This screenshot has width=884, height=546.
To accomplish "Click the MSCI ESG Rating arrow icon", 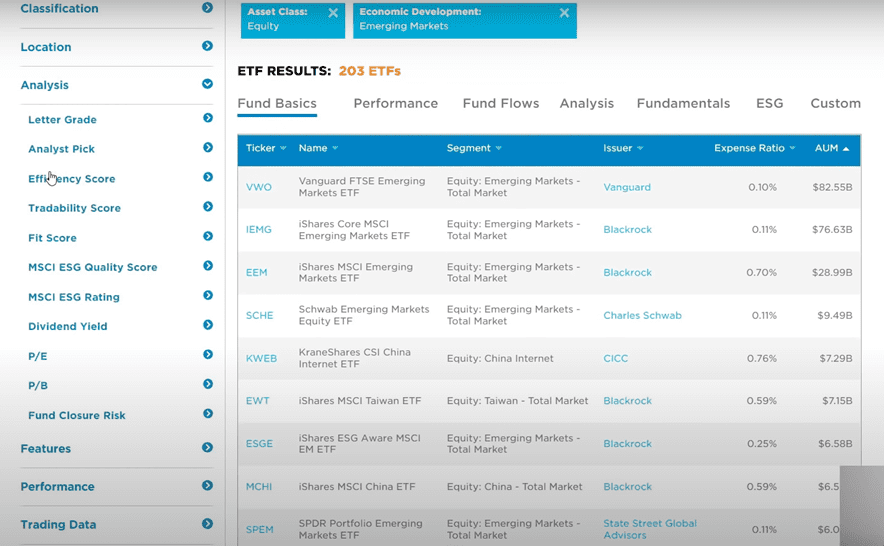I will click(208, 296).
